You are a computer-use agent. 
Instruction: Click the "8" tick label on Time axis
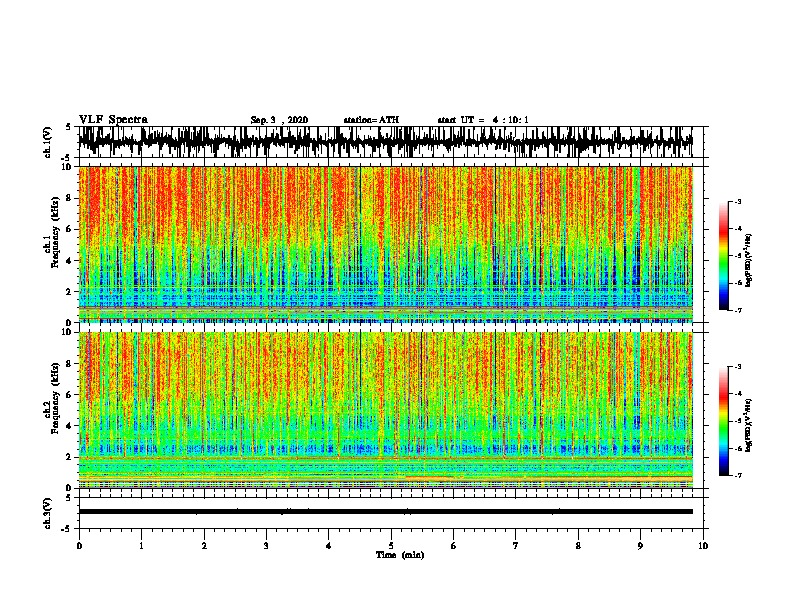pyautogui.click(x=578, y=546)
